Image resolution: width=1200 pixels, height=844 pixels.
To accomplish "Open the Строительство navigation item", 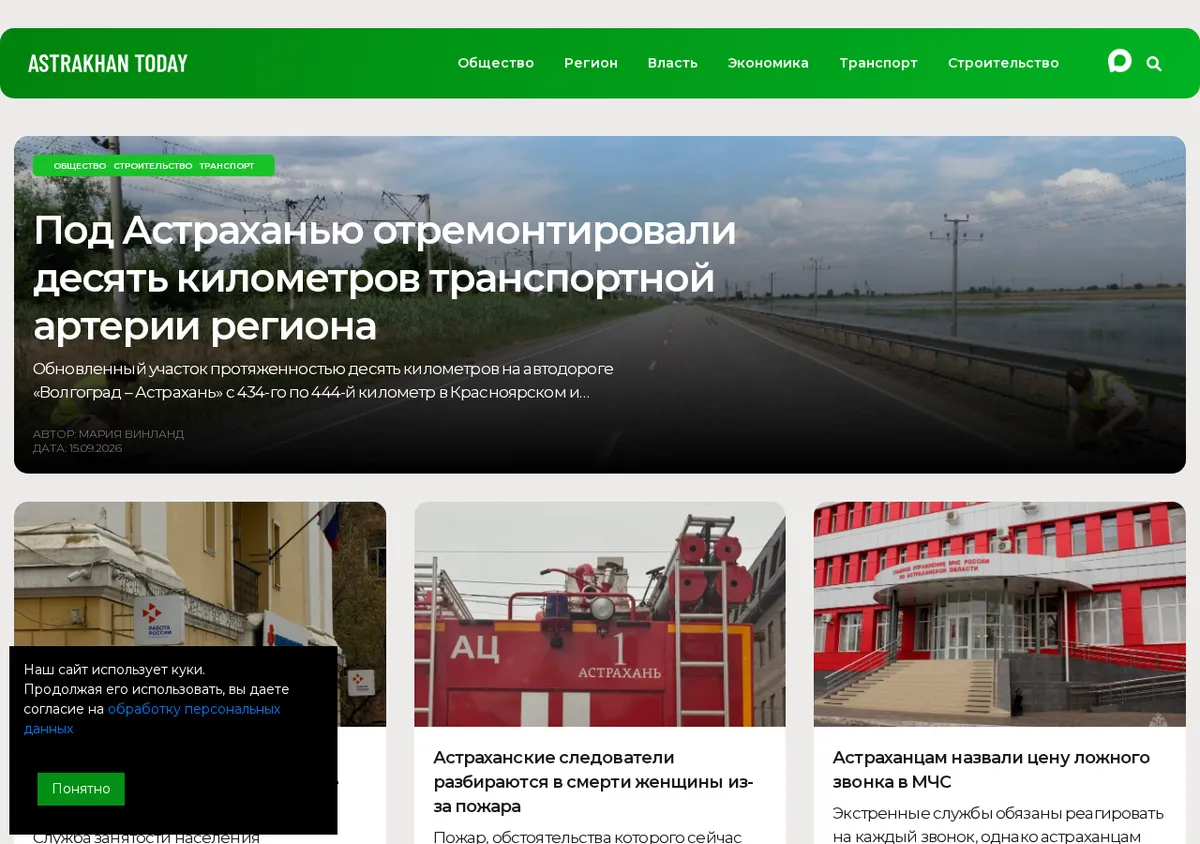I will pos(1003,63).
